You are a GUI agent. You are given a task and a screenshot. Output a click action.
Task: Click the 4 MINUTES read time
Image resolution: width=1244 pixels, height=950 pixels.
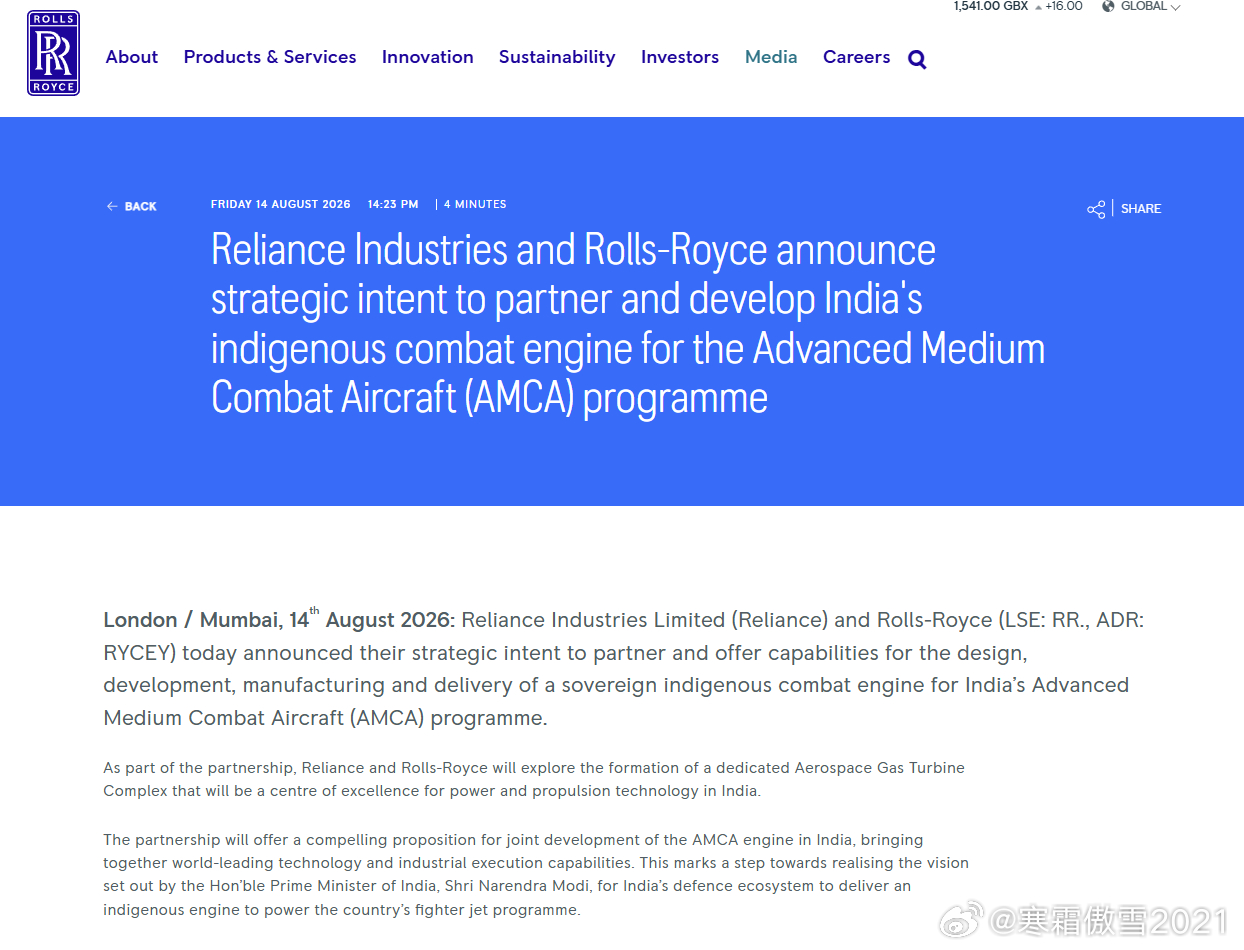(x=475, y=204)
